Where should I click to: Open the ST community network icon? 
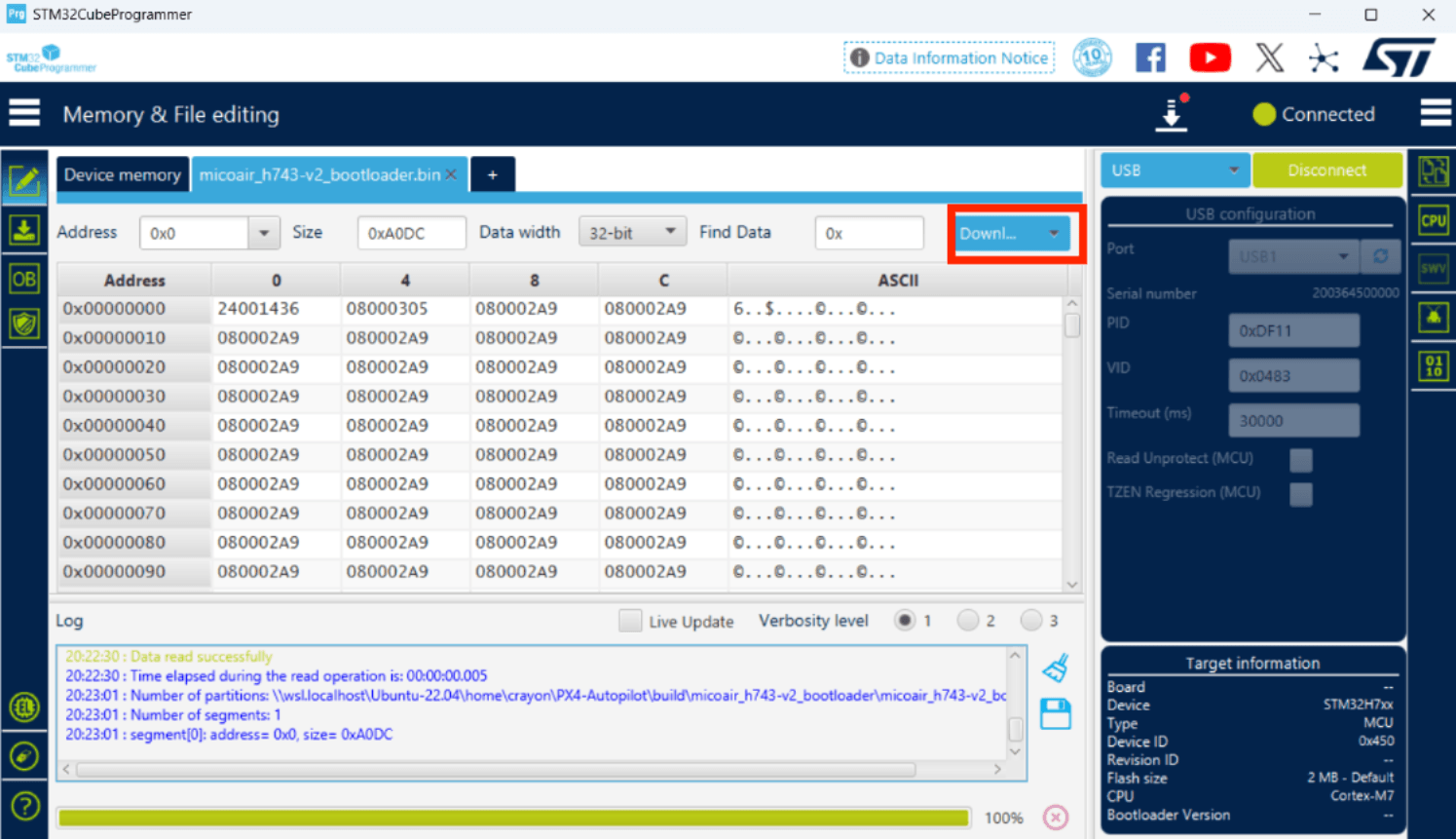[1324, 57]
